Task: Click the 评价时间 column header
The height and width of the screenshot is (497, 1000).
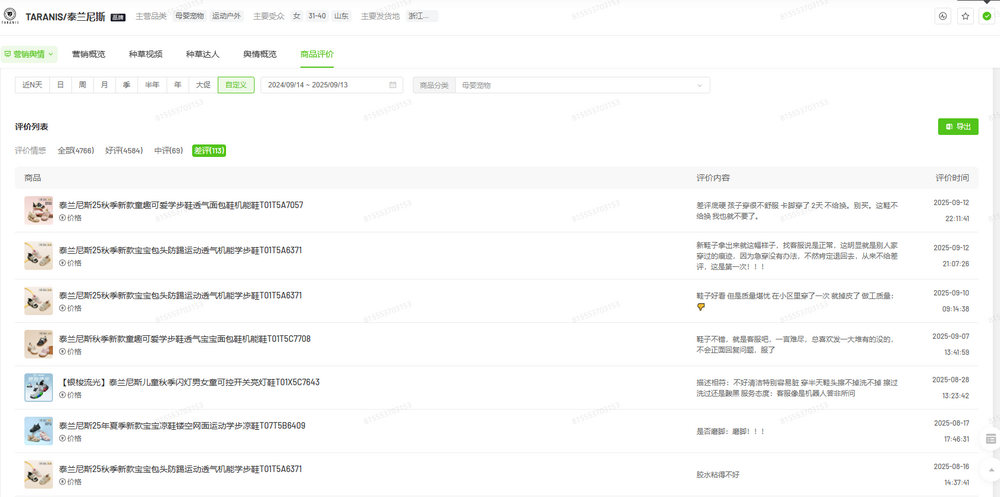Action: pyautogui.click(x=952, y=177)
